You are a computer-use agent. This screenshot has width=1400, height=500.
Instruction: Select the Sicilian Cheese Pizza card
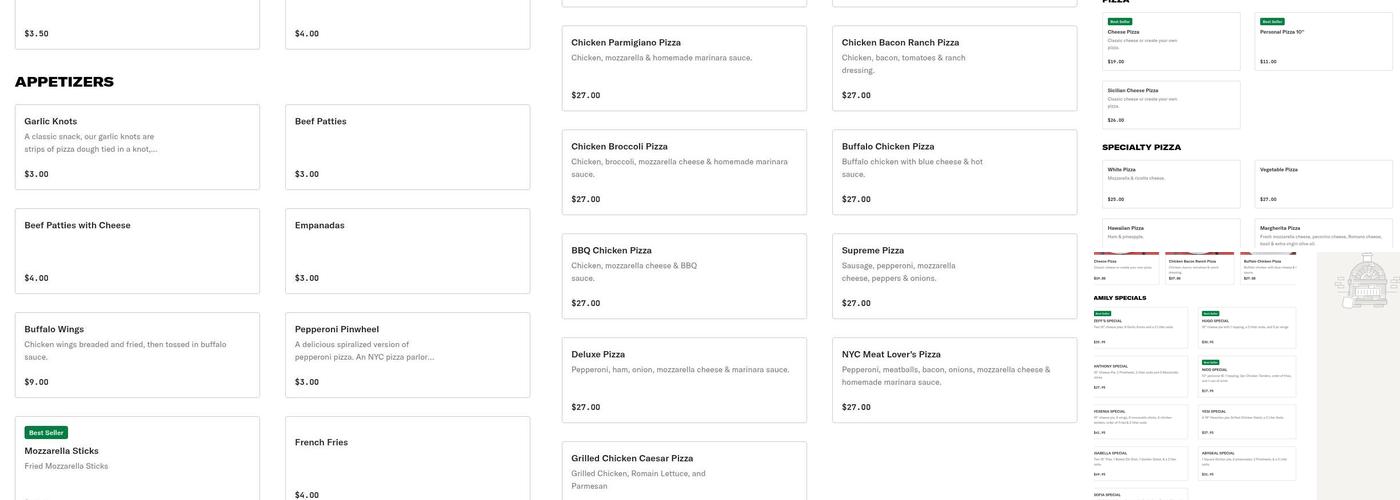tap(1171, 105)
